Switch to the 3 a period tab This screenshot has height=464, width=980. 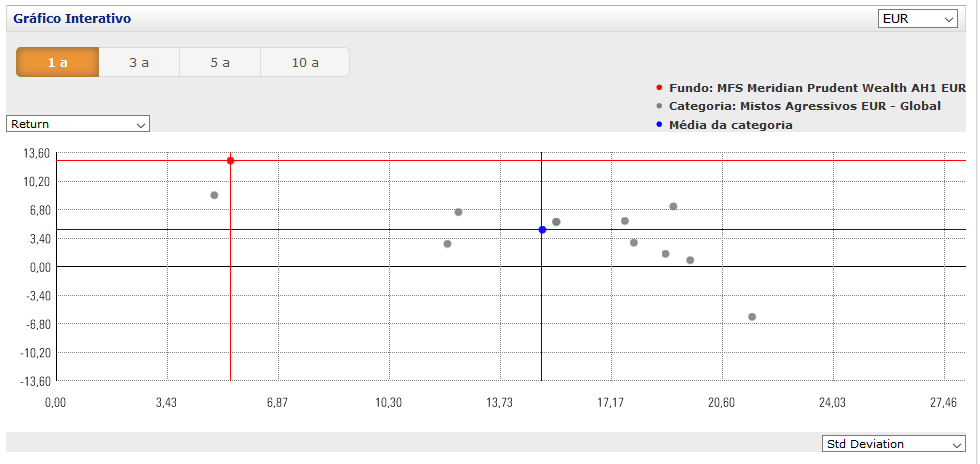(x=139, y=62)
